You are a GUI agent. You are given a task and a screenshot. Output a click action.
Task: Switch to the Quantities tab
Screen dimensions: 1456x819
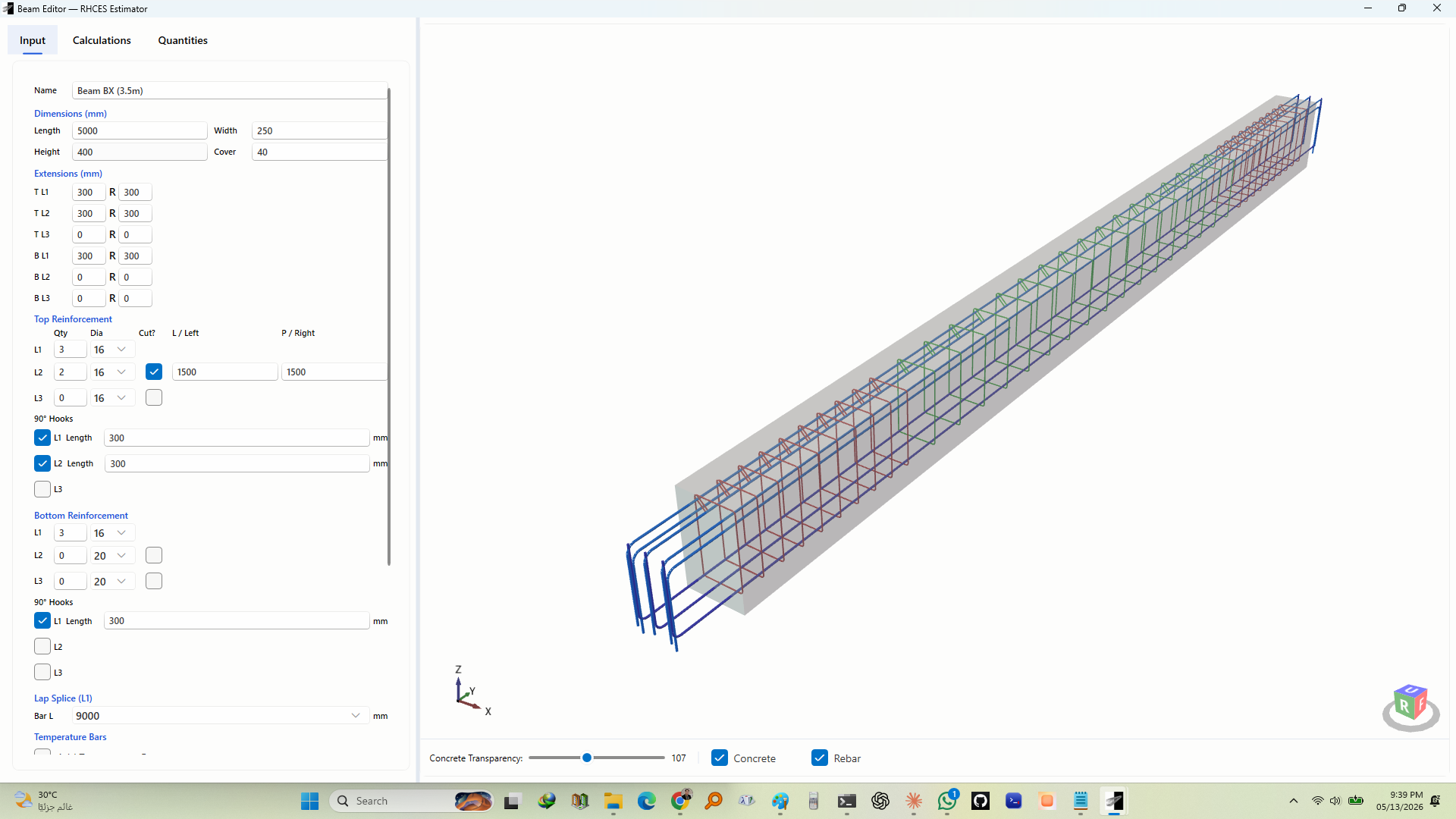click(183, 40)
